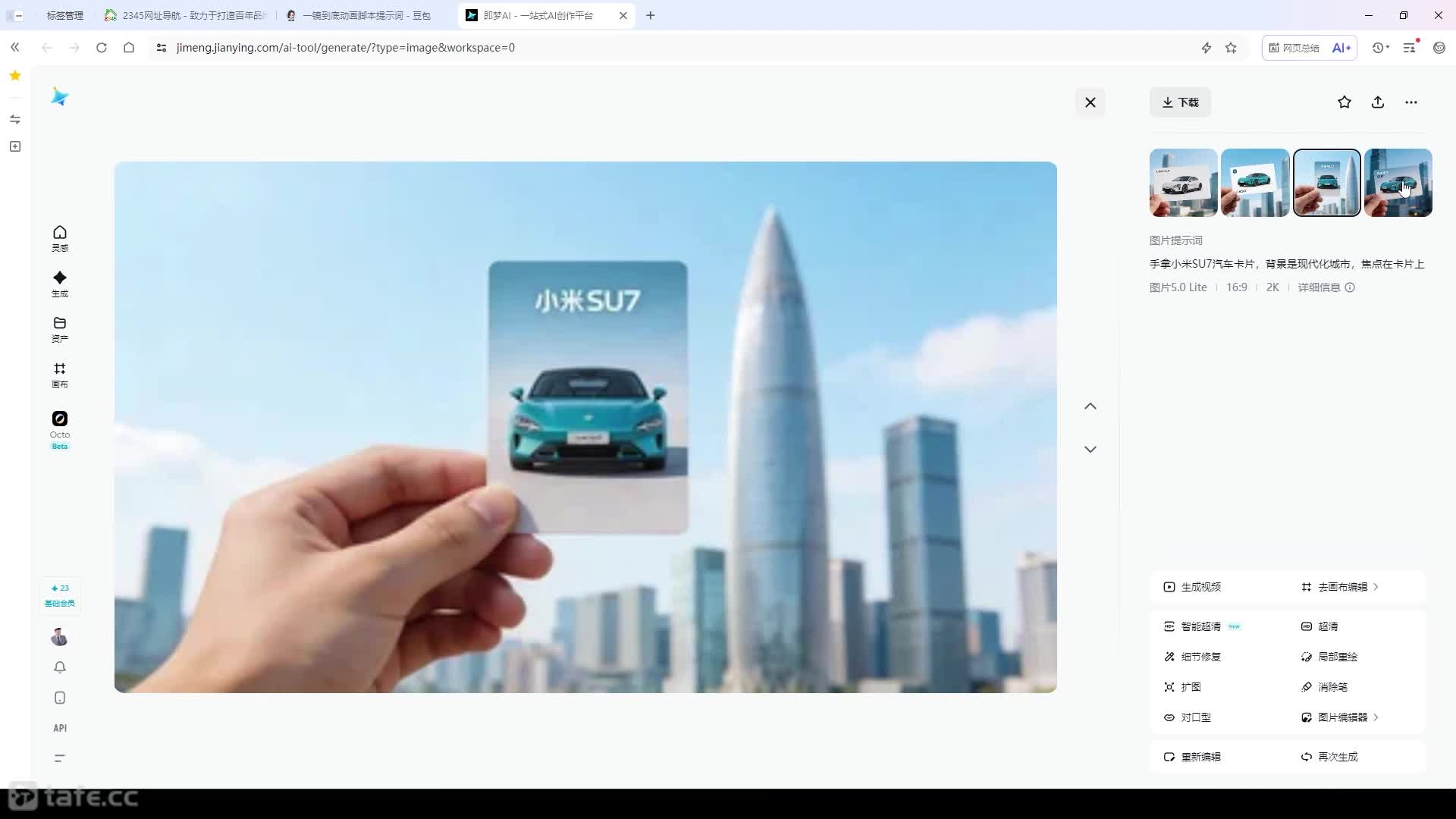Open a new browser tab
The image size is (1456, 819).
[x=651, y=15]
